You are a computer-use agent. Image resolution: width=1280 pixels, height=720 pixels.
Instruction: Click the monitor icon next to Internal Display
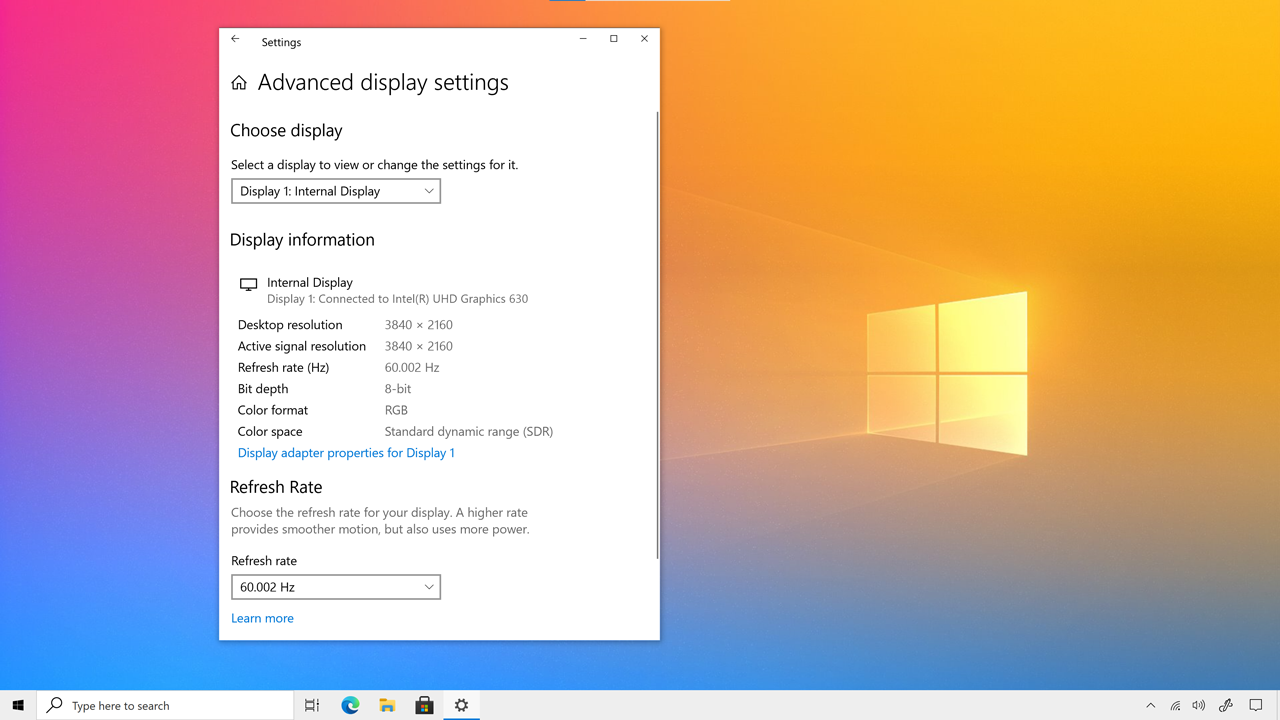pyautogui.click(x=249, y=285)
